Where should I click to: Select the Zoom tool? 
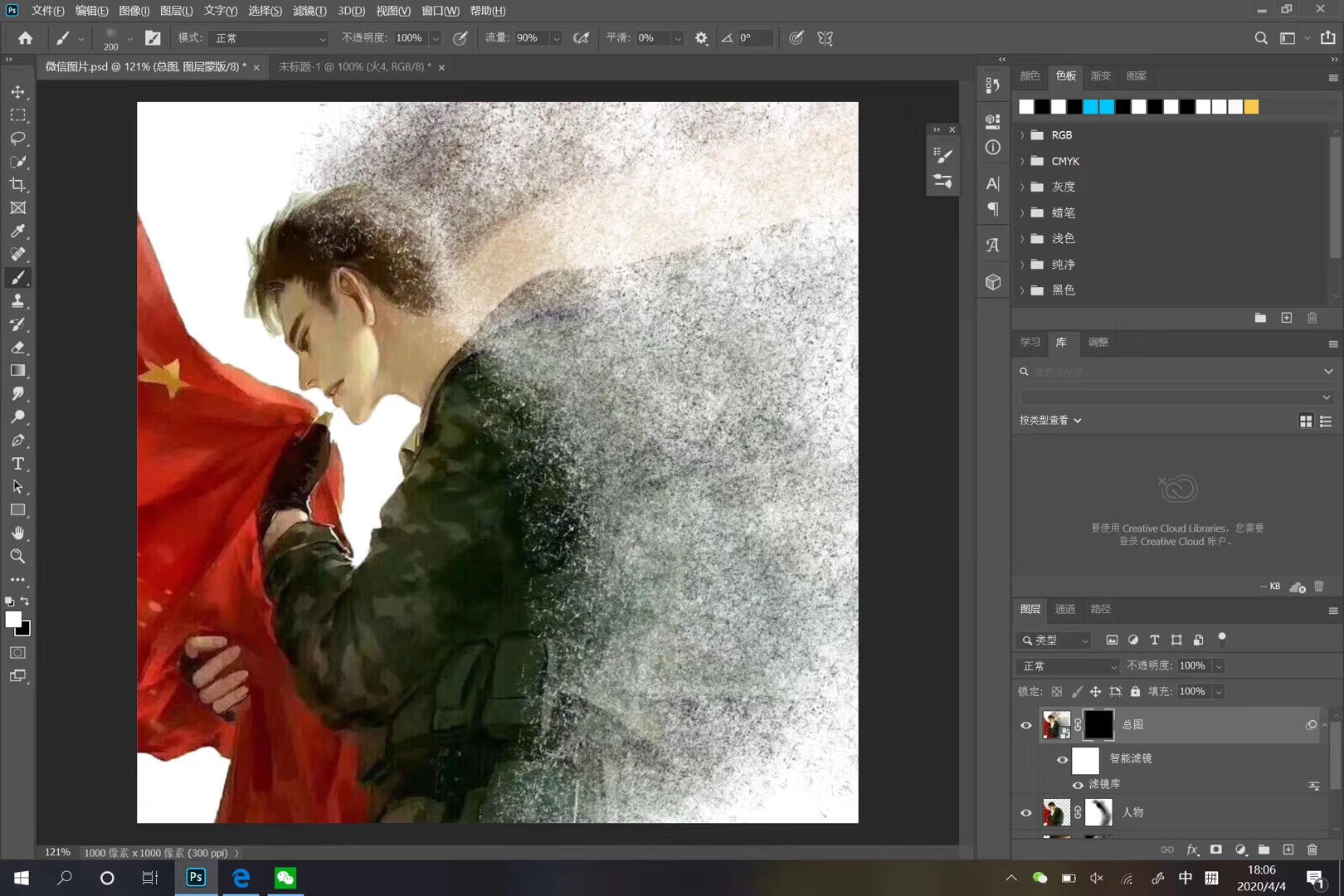coord(17,556)
